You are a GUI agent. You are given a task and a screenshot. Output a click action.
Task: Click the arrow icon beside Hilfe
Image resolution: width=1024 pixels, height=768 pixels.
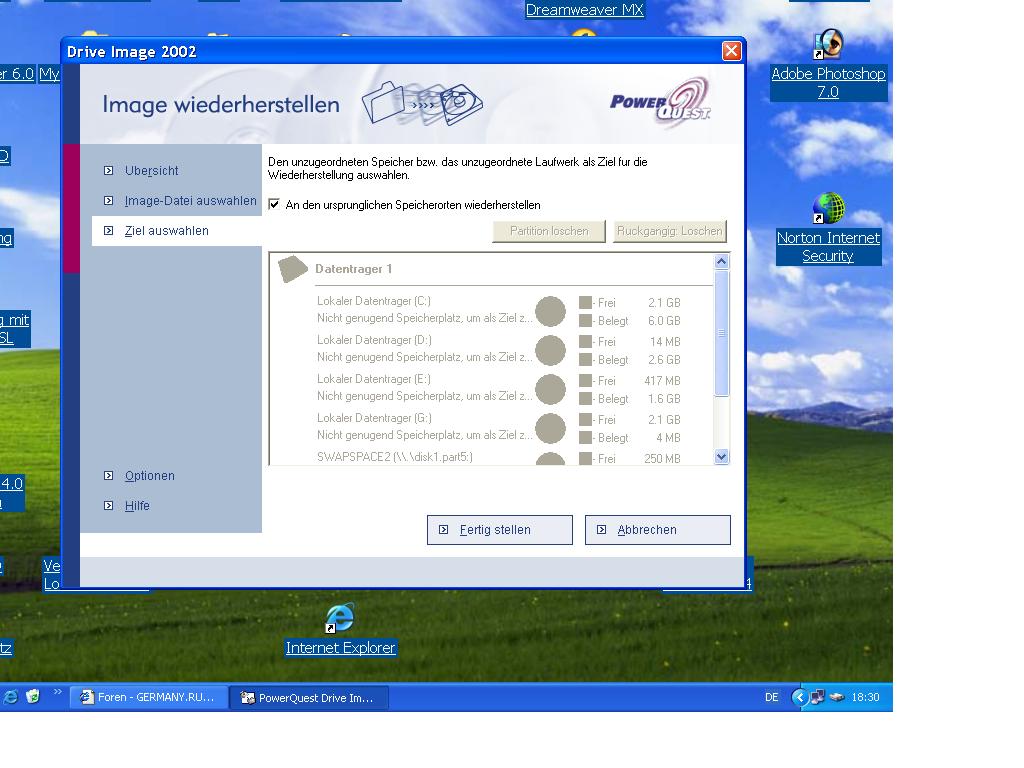108,505
